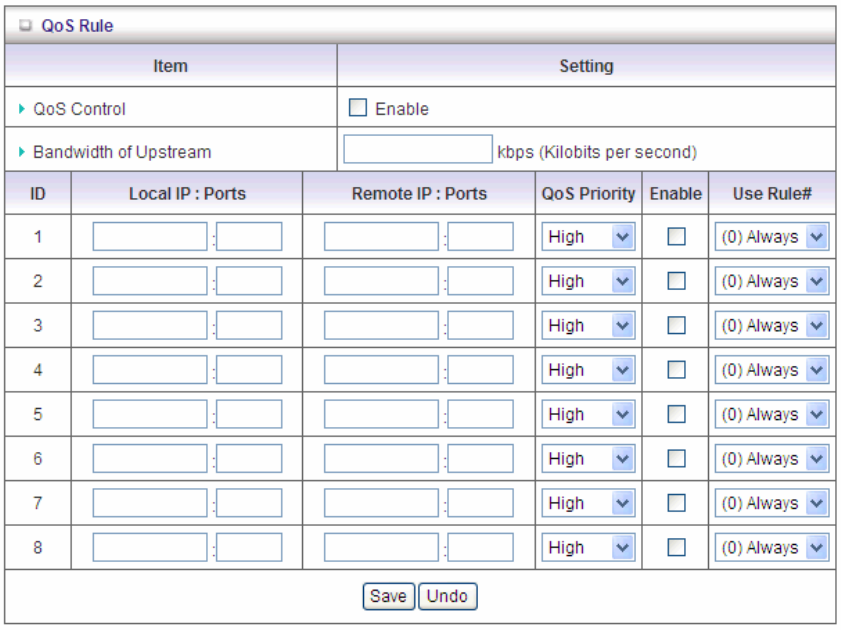
Task: Focus the Remote port field in row 6
Action: coord(480,459)
